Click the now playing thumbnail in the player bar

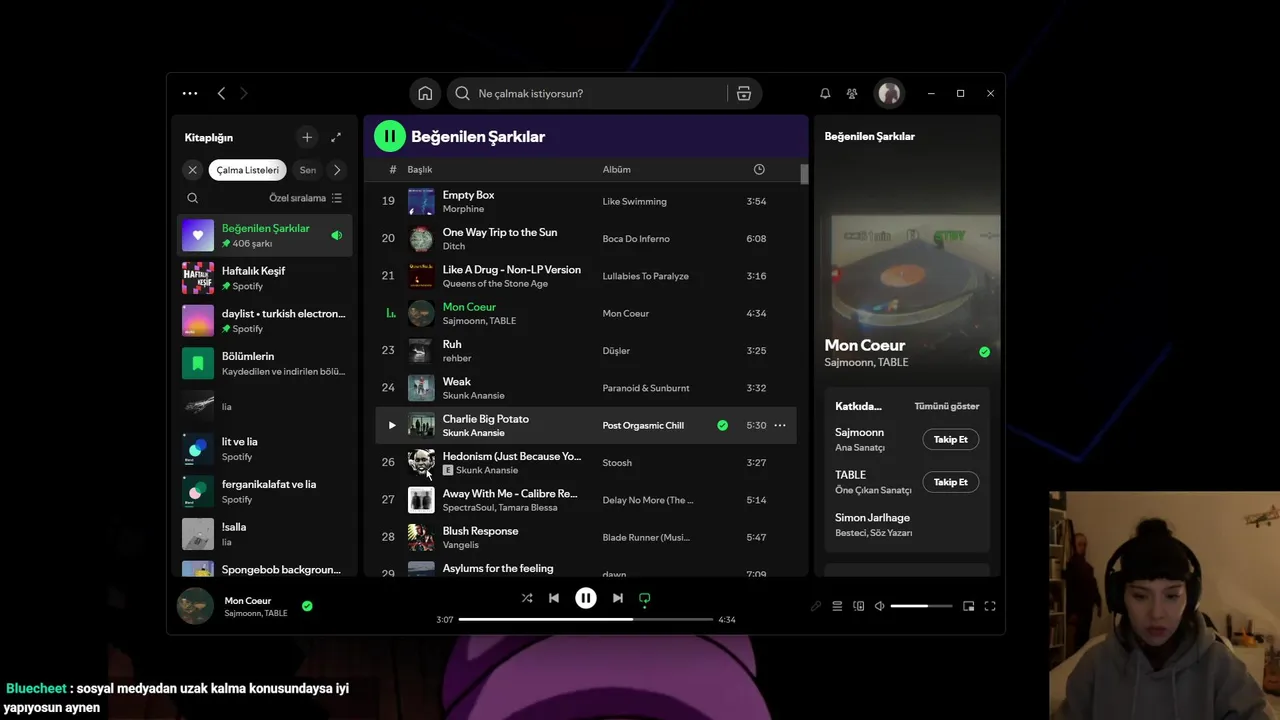(x=195, y=606)
